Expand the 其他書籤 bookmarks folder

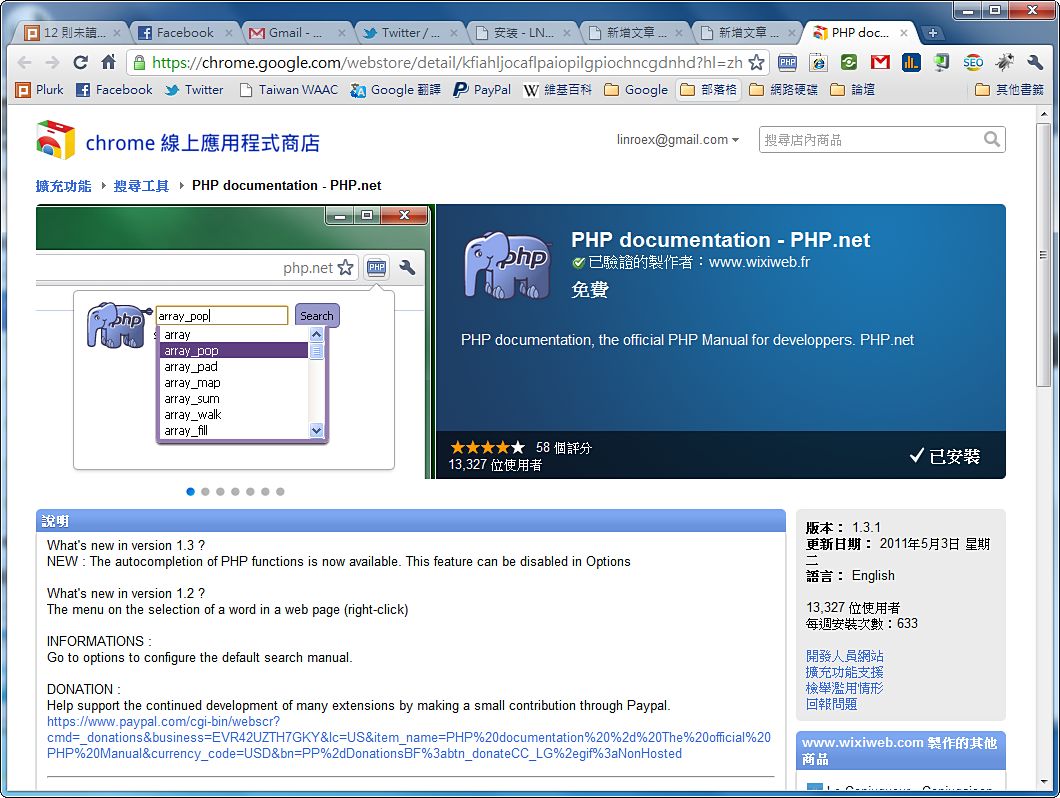click(x=1010, y=89)
